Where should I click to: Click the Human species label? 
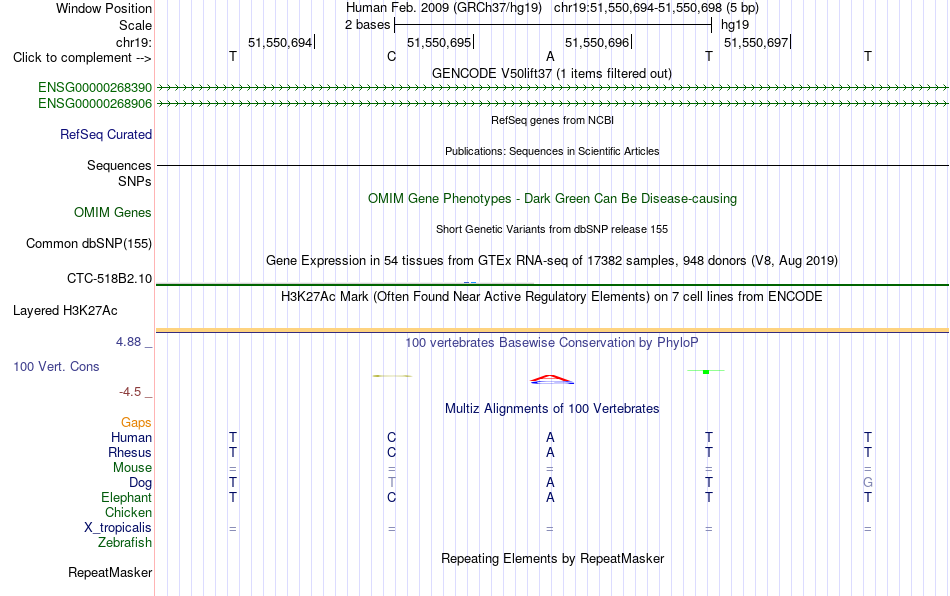pyautogui.click(x=131, y=437)
